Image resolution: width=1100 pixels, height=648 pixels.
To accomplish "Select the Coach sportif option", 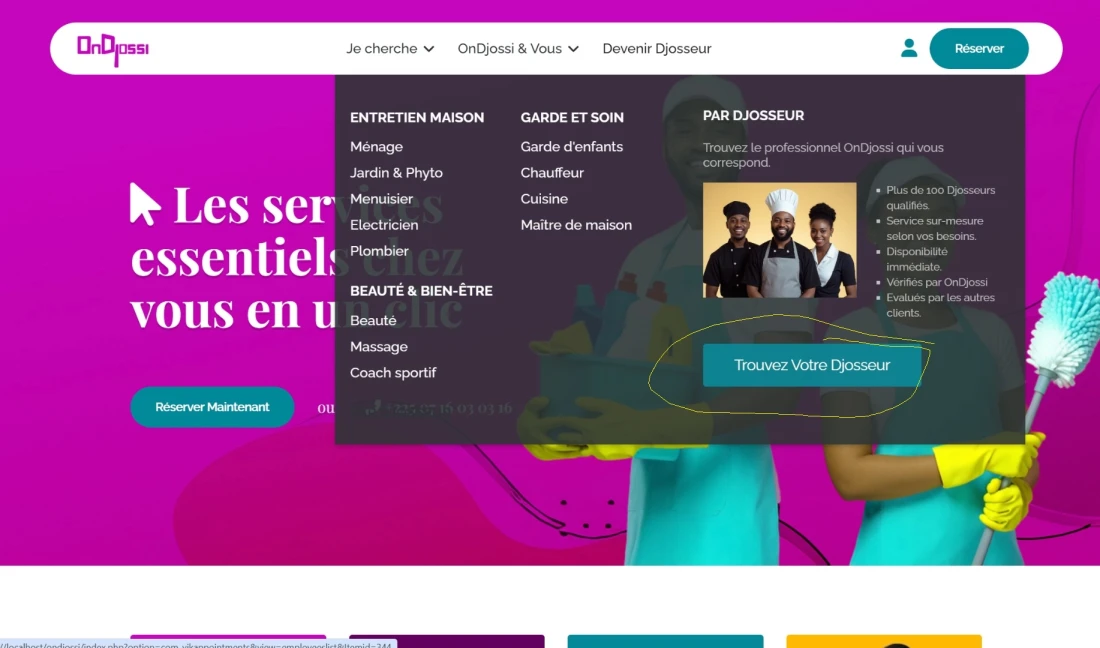I will 393,373.
